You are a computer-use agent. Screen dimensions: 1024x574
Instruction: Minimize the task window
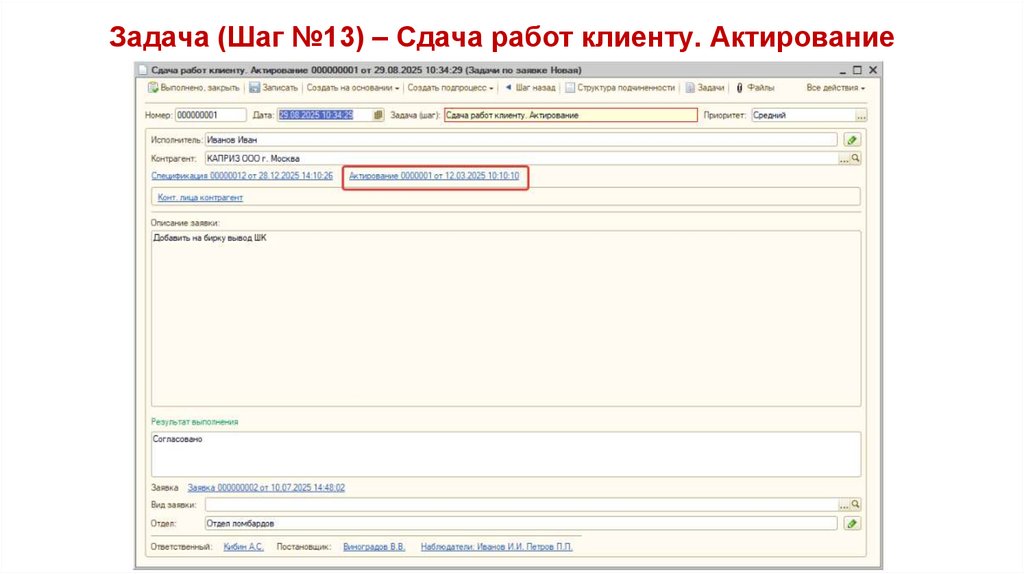[x=842, y=71]
